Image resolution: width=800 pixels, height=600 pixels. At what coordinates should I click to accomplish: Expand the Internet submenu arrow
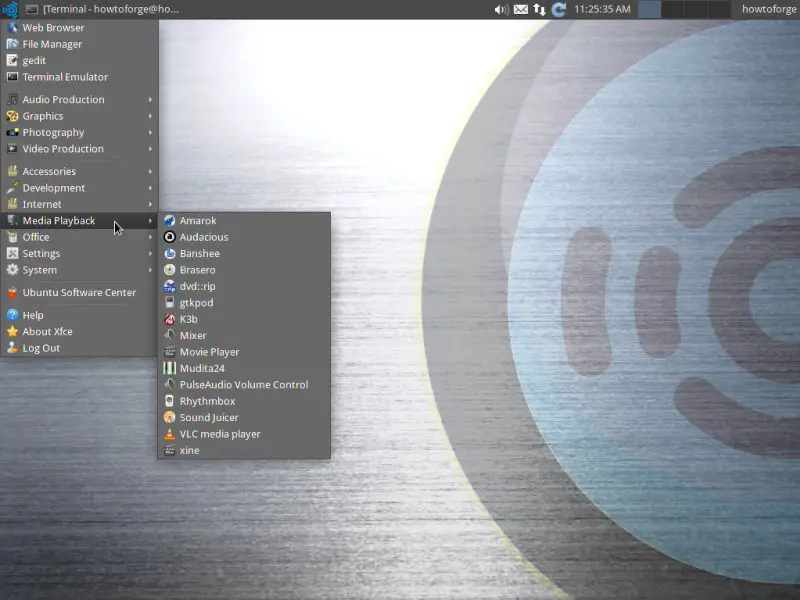click(150, 205)
